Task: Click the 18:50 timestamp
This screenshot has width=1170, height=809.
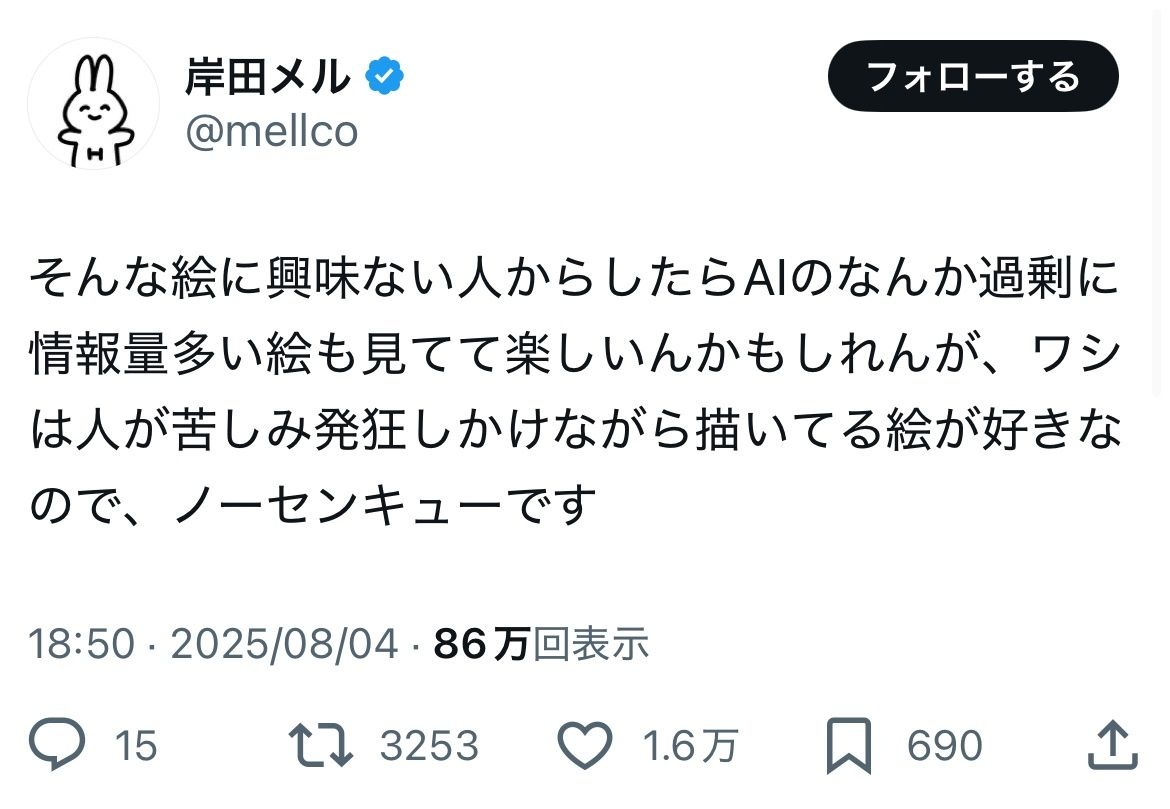Action: tap(80, 645)
